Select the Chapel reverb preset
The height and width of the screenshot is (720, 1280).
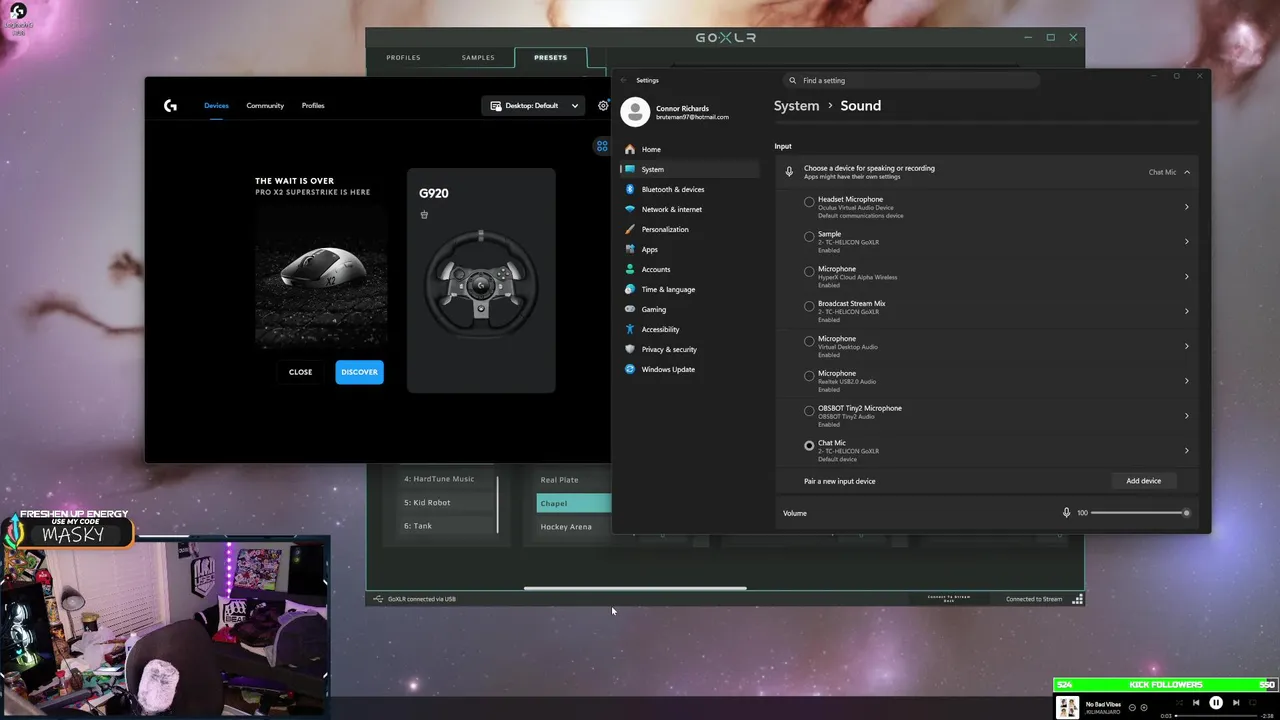click(x=573, y=503)
